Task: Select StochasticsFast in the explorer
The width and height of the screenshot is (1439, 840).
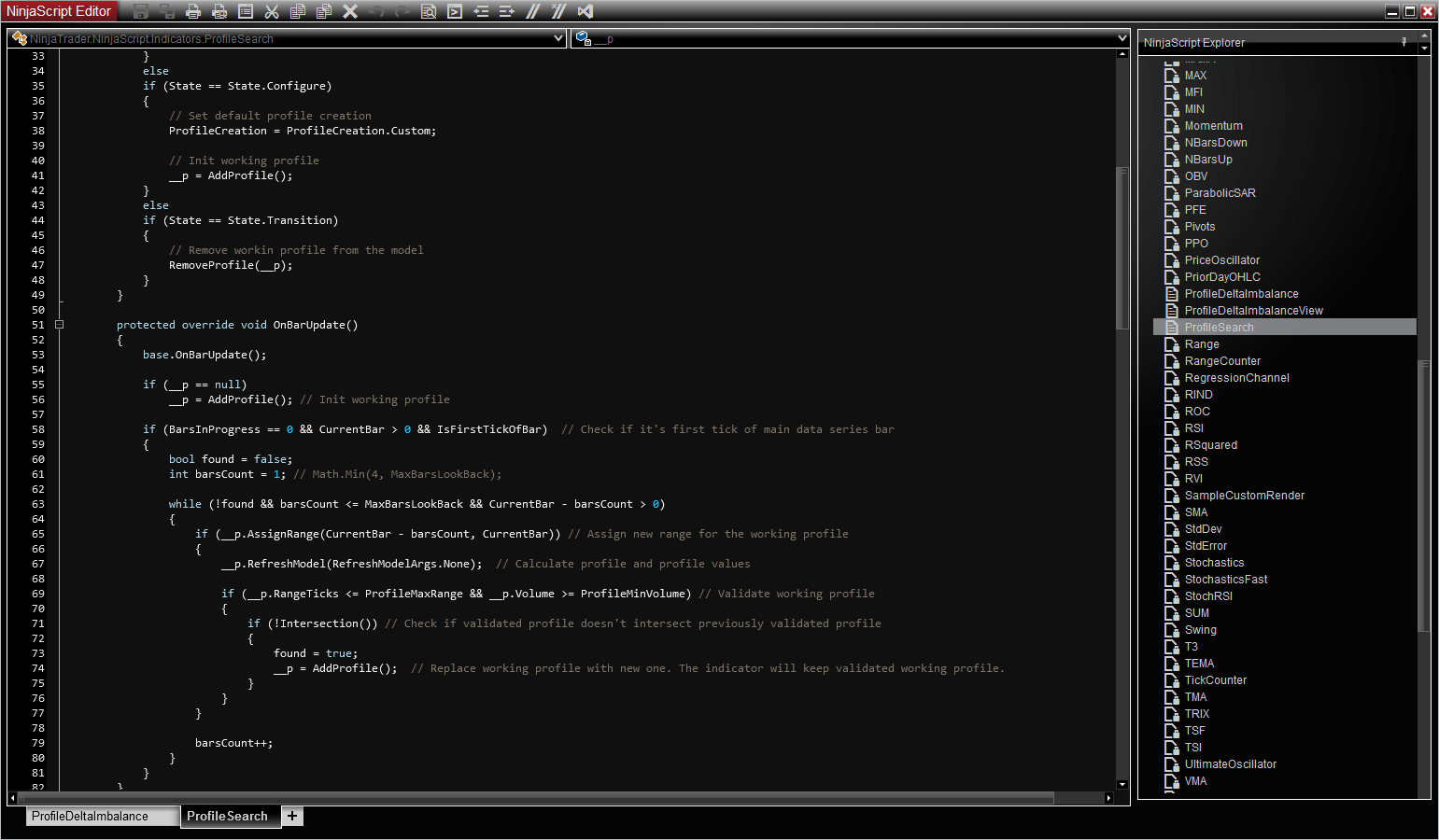Action: click(1225, 579)
